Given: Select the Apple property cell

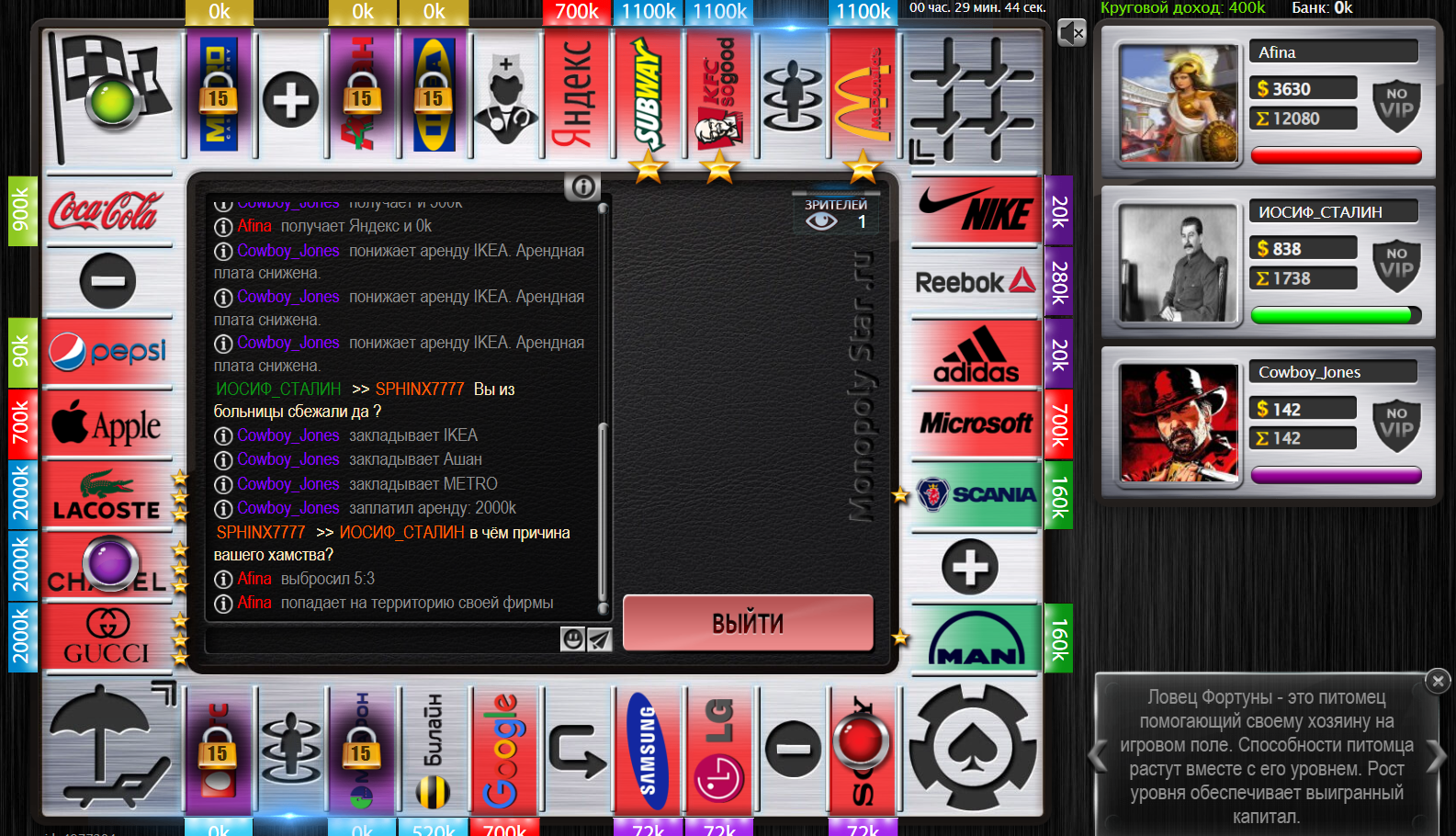Looking at the screenshot, I should coord(107,424).
